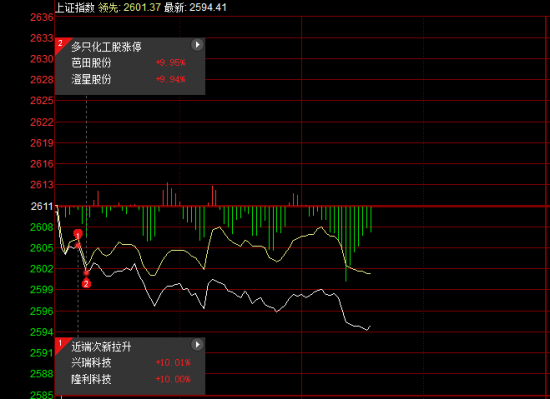Select red event marker 1 on chart
The width and height of the screenshot is (550, 399).
click(78, 234)
